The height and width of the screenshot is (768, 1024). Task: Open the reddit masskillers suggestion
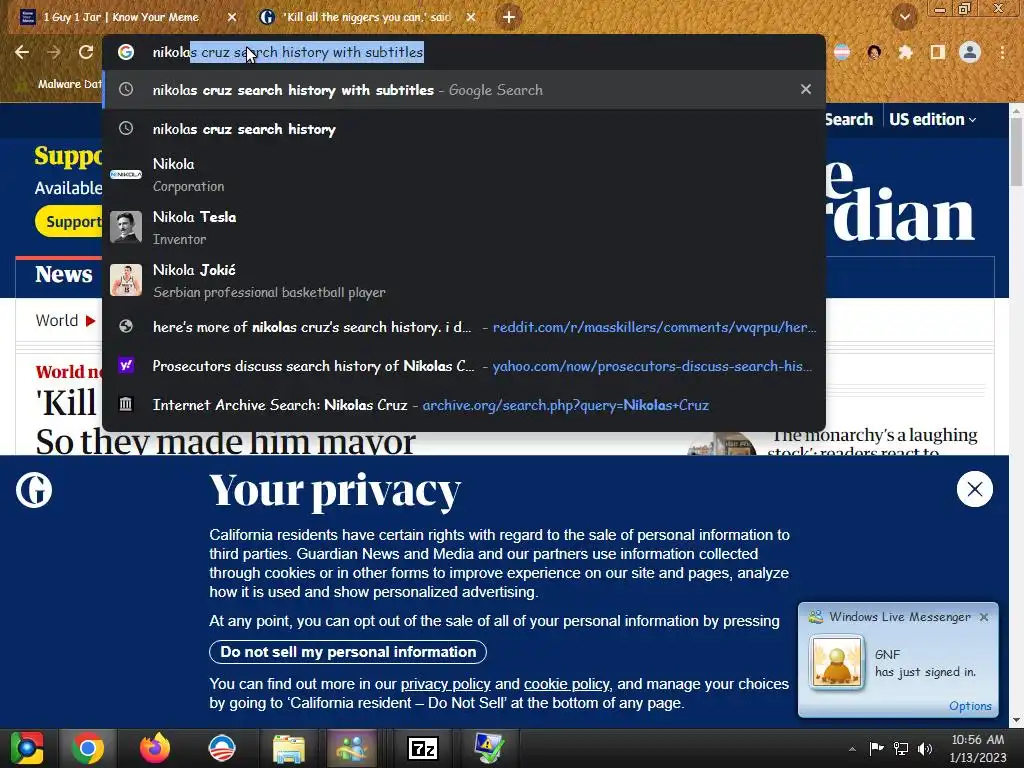tap(464, 327)
